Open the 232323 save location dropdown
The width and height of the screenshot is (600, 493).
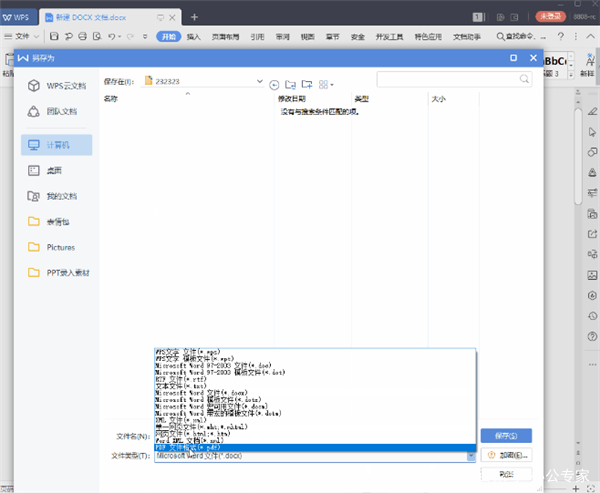(x=260, y=81)
